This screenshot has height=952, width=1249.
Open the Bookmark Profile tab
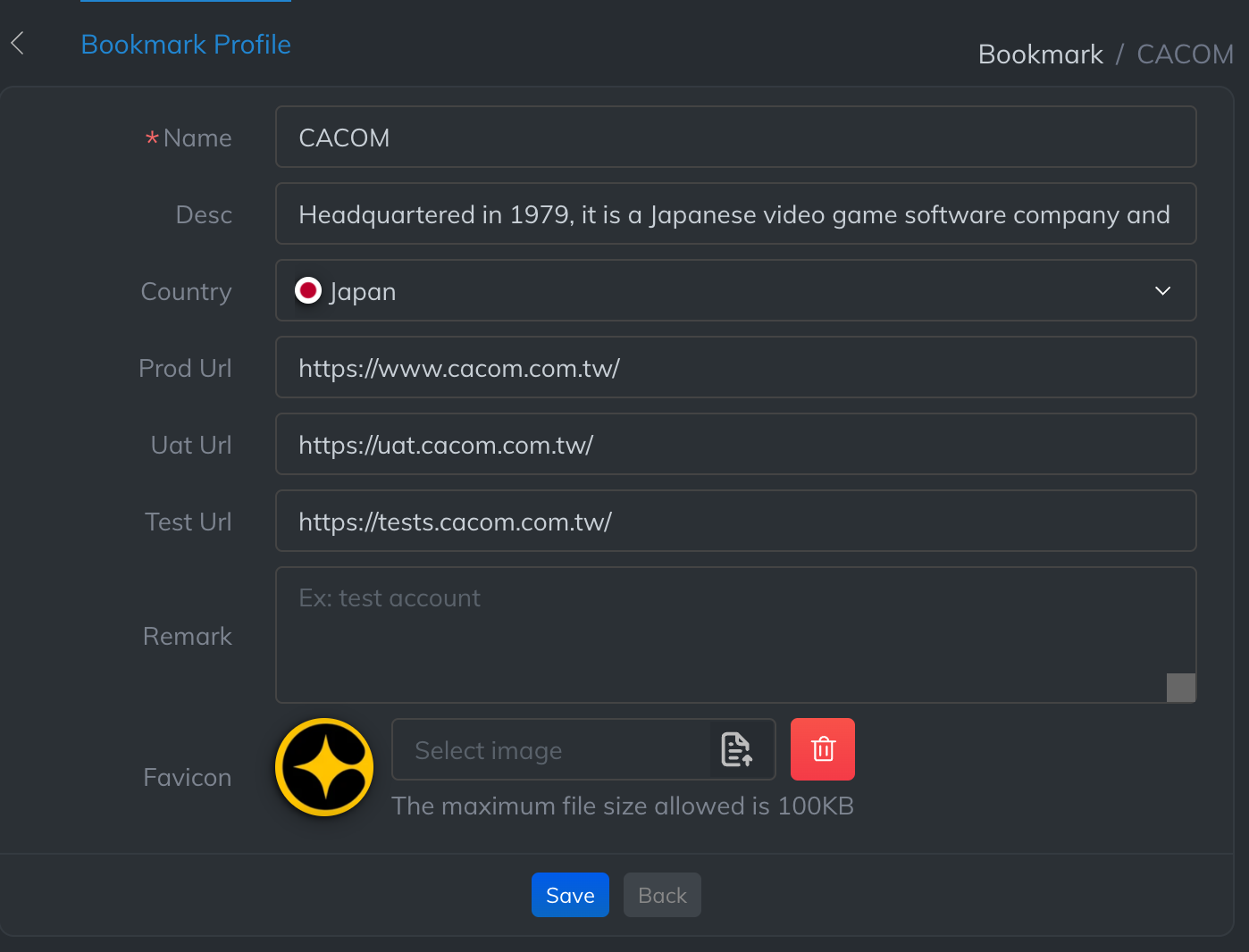point(186,45)
